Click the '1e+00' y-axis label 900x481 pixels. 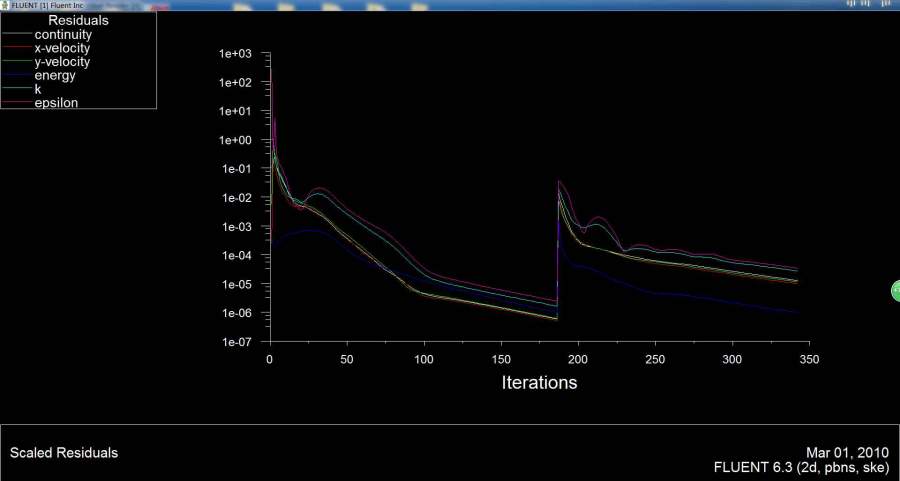pos(235,140)
